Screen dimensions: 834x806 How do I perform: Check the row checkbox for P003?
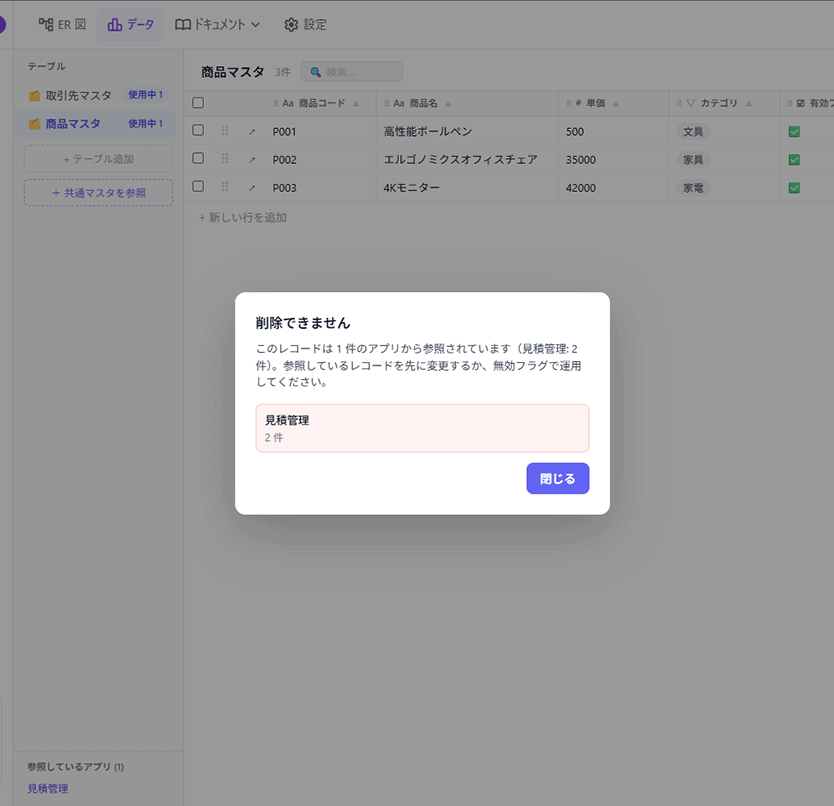tap(198, 186)
